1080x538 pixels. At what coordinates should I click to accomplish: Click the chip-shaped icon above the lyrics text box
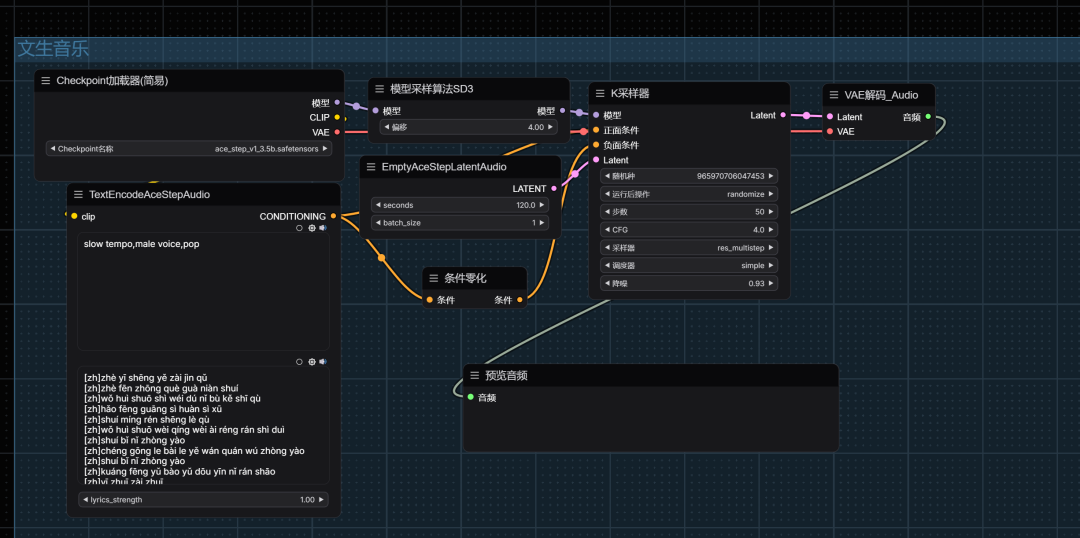point(311,362)
